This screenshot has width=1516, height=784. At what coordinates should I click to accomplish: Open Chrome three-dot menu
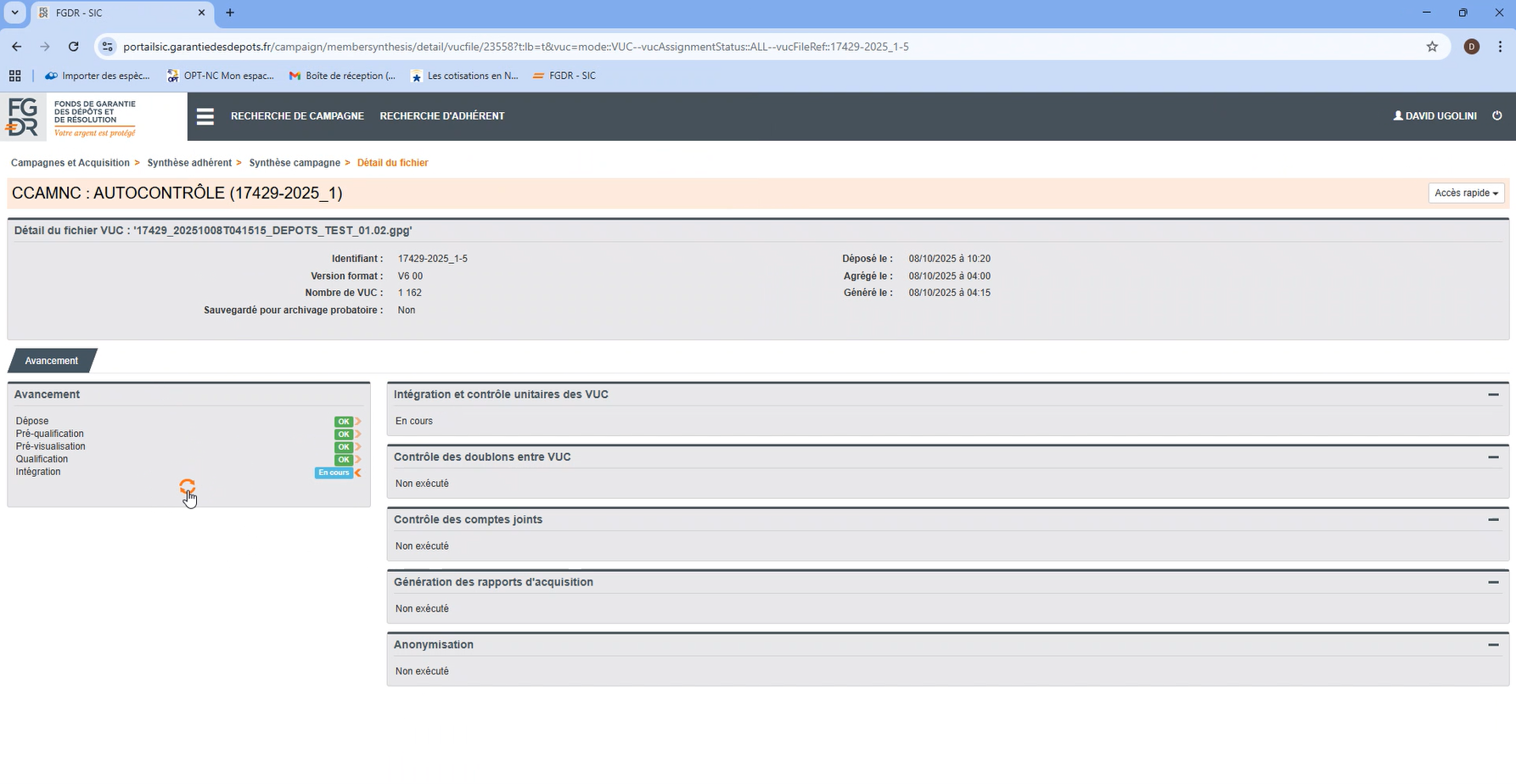[1500, 47]
